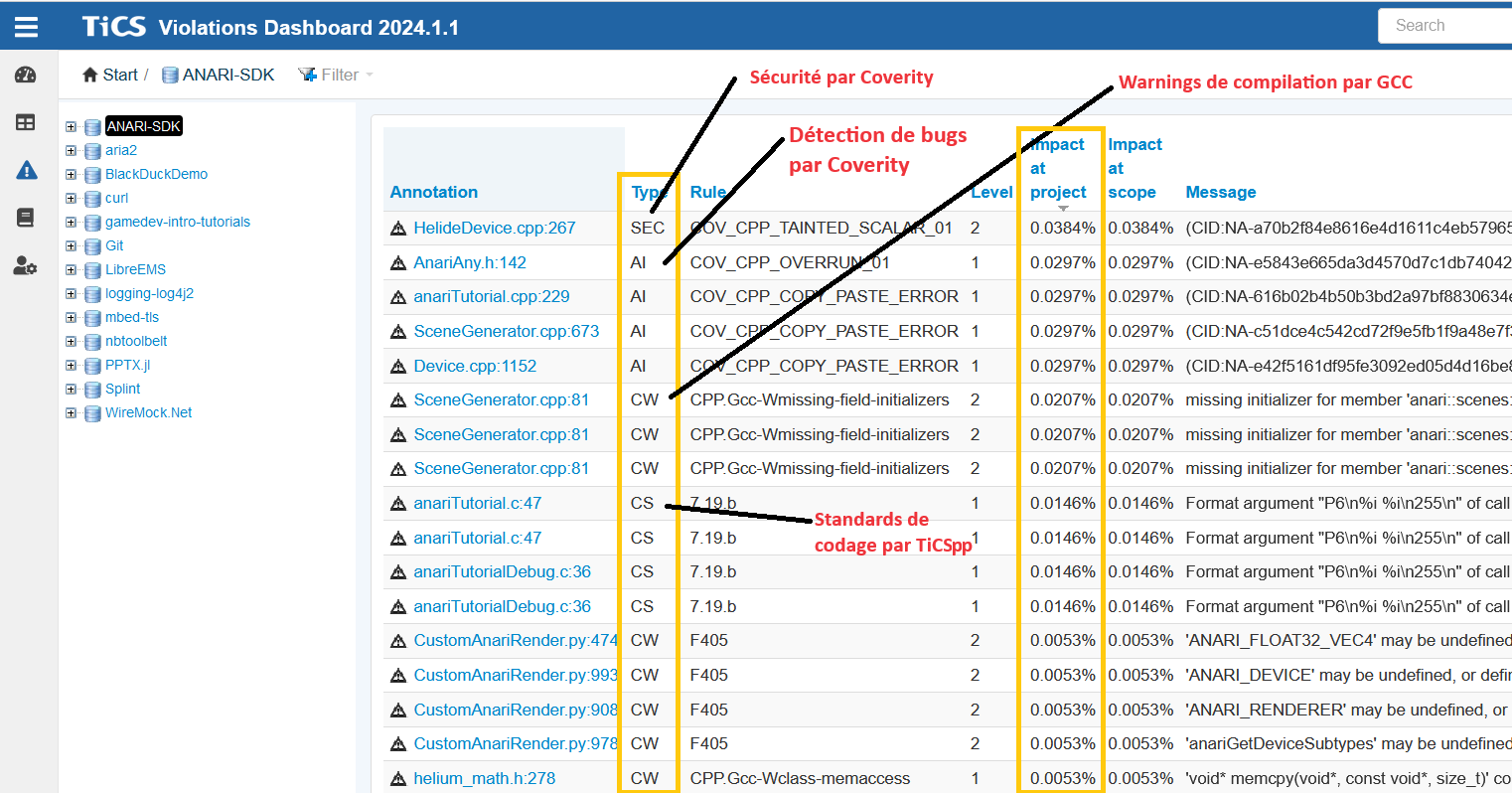Select the PPTX.jl project
Viewport: 1512px width, 793px height.
point(127,365)
